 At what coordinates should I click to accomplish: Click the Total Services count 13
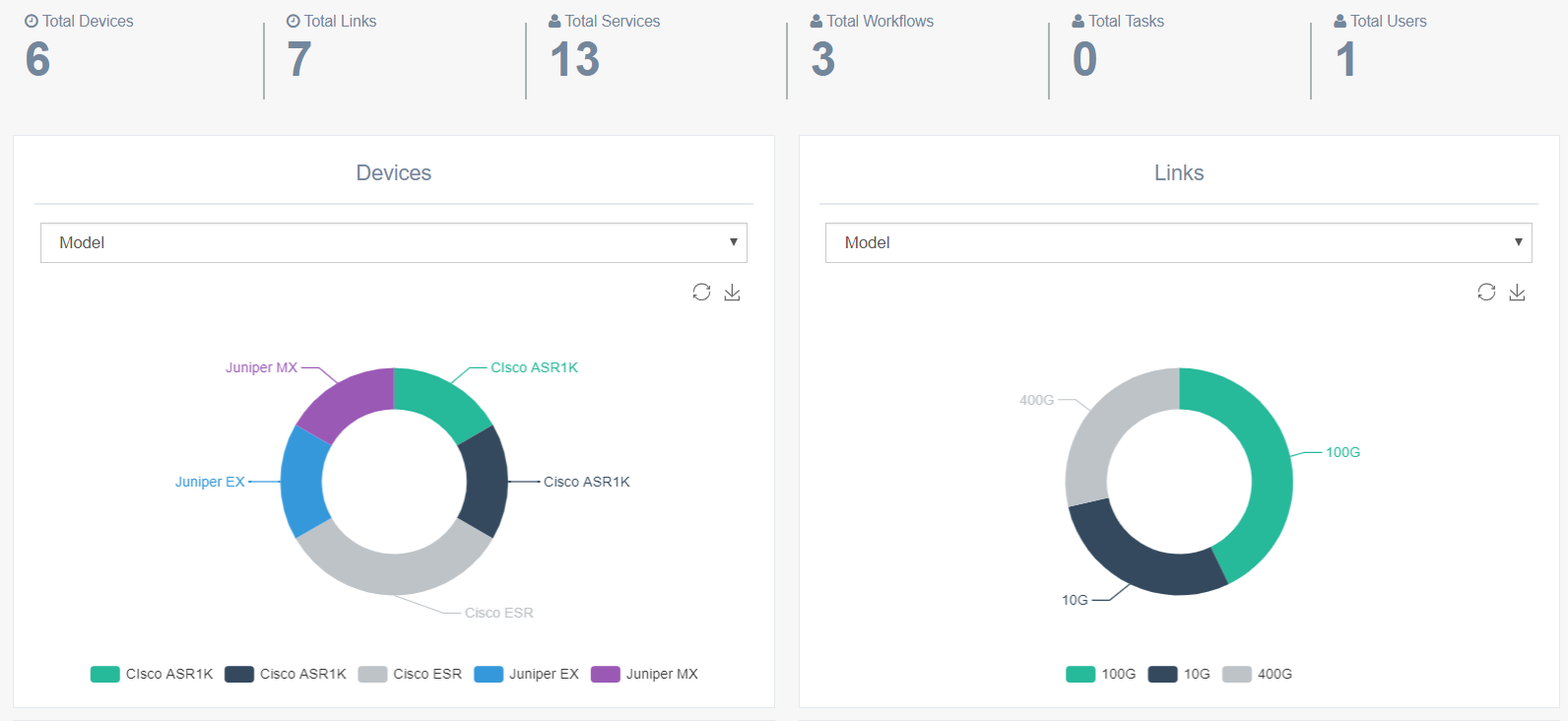coord(575,59)
